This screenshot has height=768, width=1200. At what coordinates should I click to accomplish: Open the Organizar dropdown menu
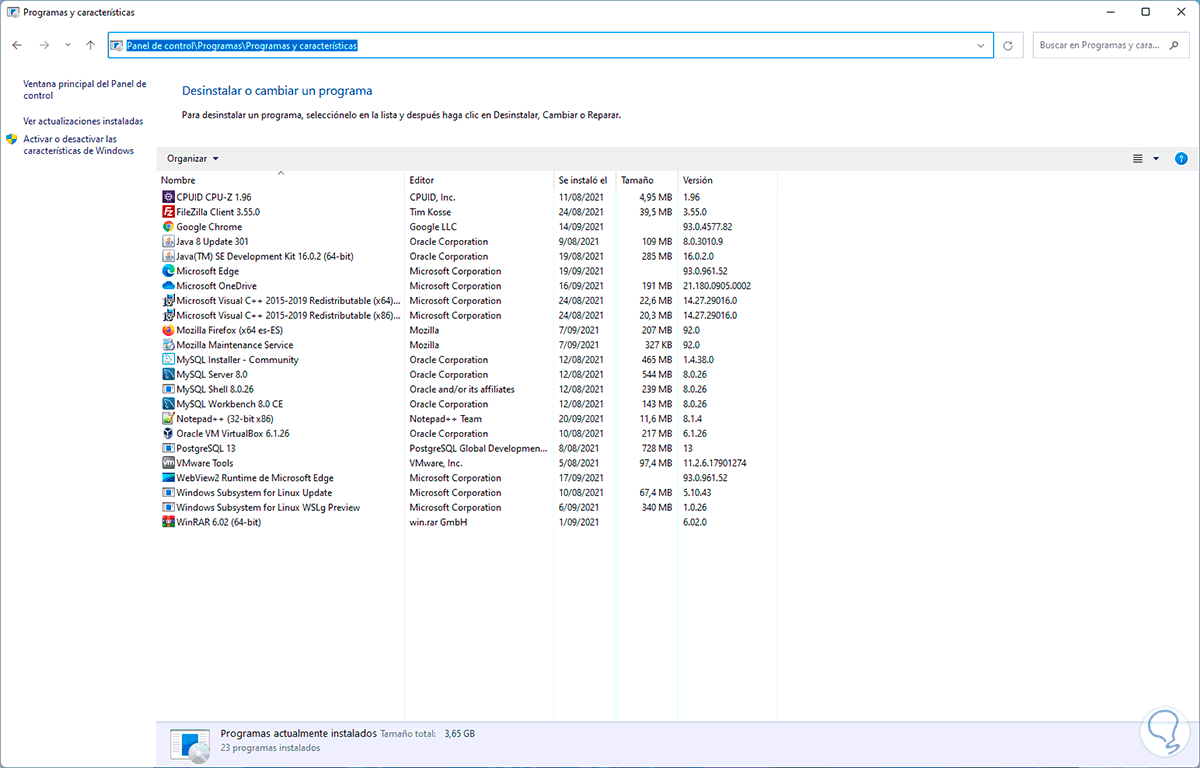[x=193, y=158]
